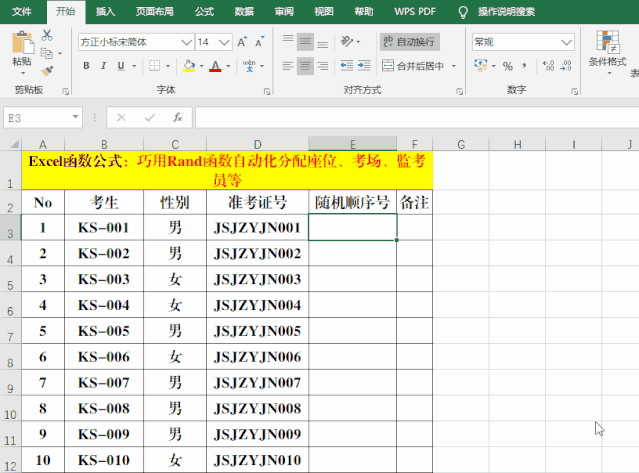Expand the number format dropdown (常规)

click(566, 42)
